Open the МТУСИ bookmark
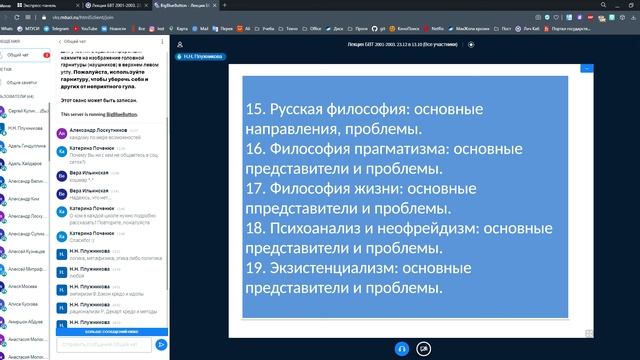This screenshot has height=360, width=640. click(x=28, y=29)
